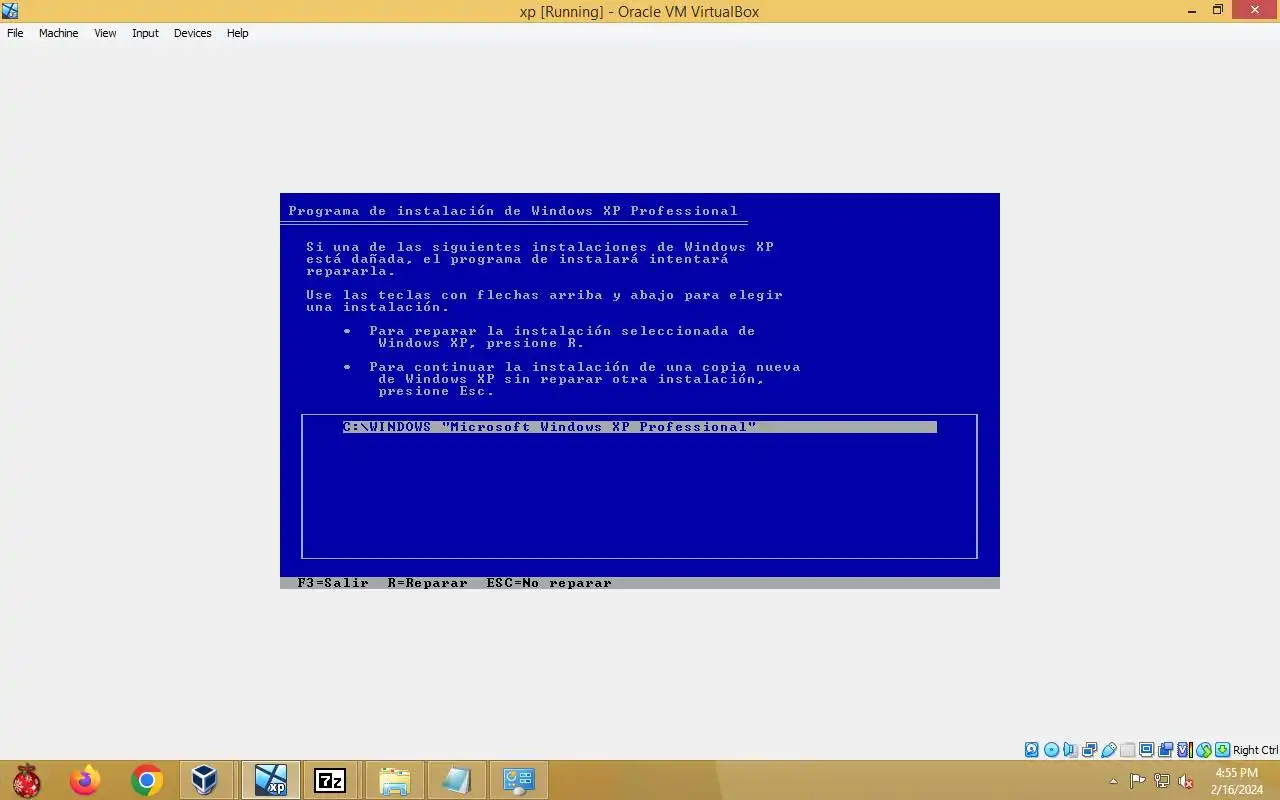Open VirtualBox Manager from the taskbar
This screenshot has width=1280, height=800.
(205, 780)
